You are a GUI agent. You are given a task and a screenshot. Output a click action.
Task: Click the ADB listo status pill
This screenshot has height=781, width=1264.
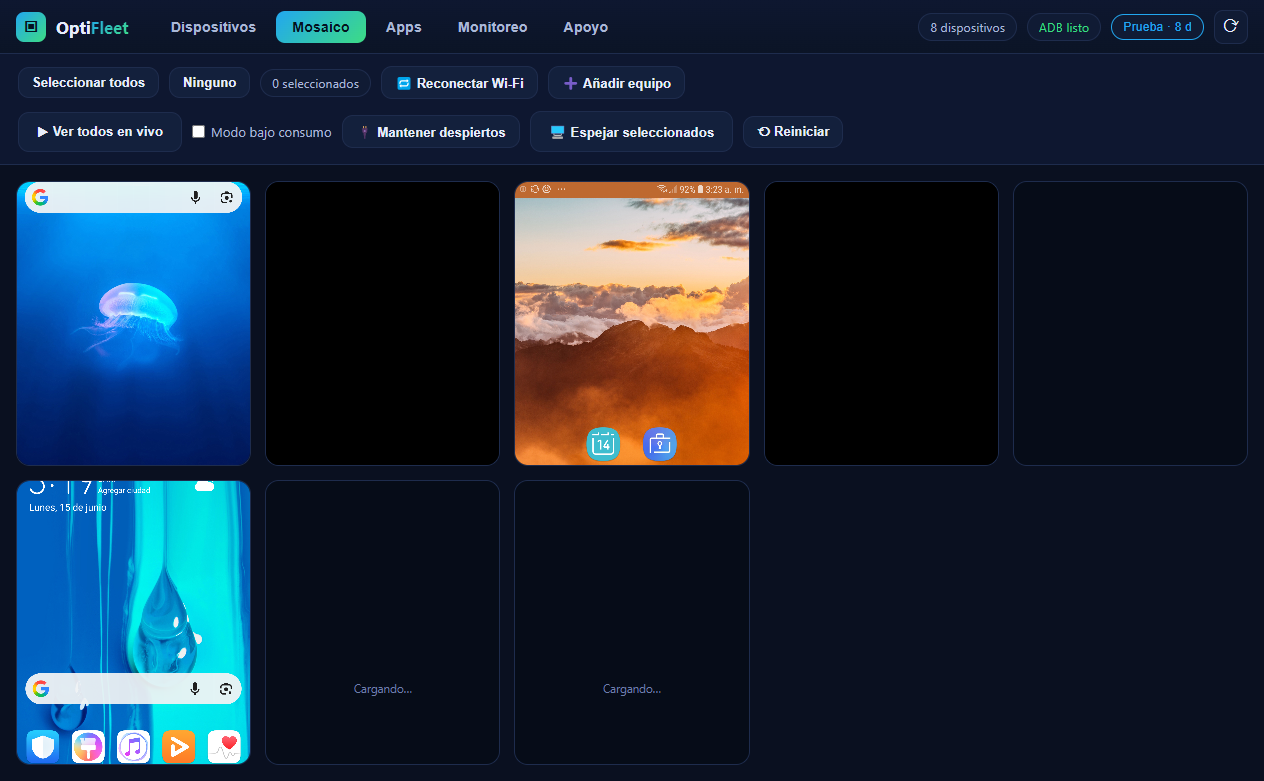pyautogui.click(x=1064, y=27)
